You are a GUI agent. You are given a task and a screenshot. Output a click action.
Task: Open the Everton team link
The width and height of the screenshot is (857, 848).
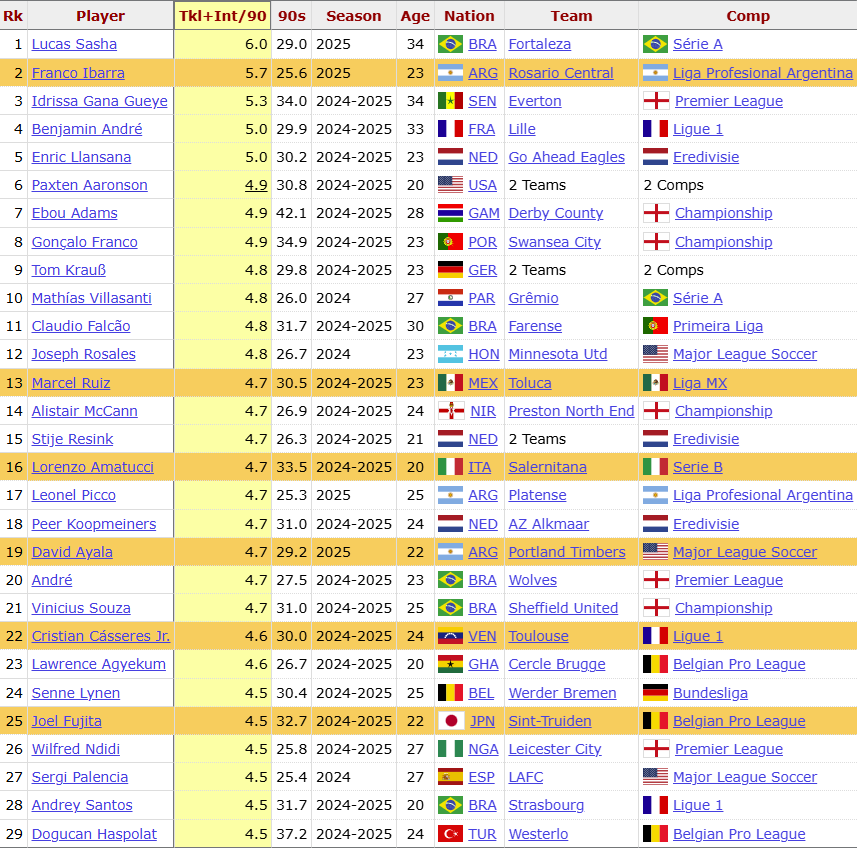tap(535, 101)
